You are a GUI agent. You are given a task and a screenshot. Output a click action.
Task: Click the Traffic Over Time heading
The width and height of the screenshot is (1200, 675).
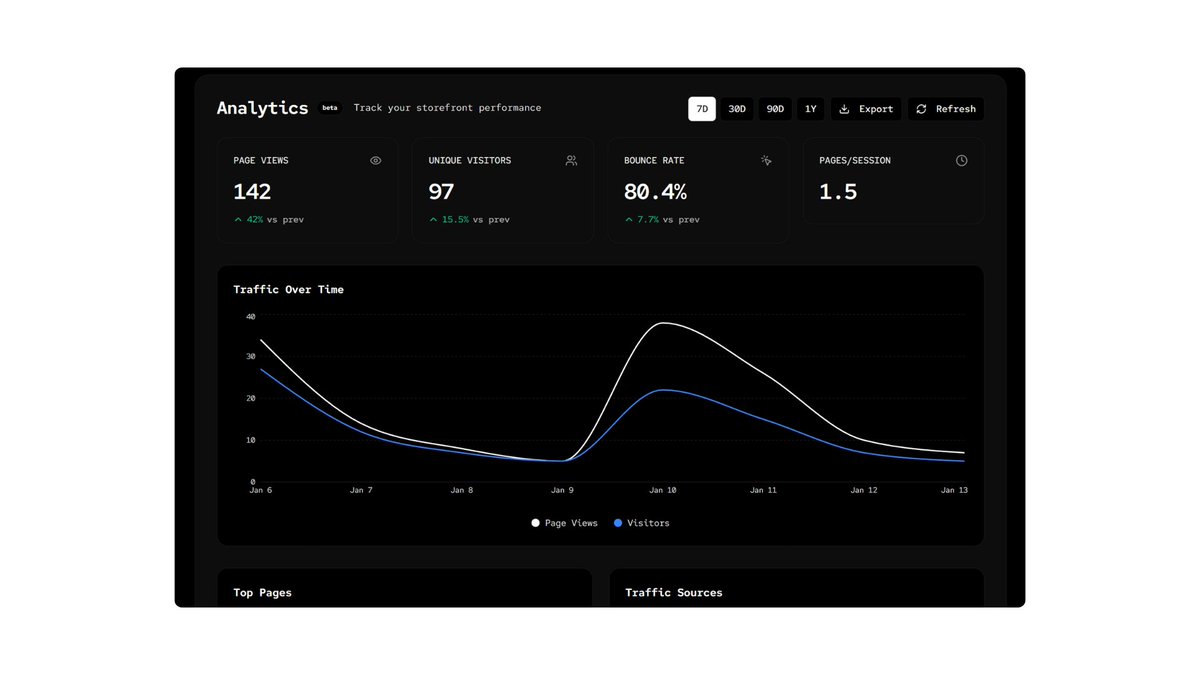tap(289, 289)
